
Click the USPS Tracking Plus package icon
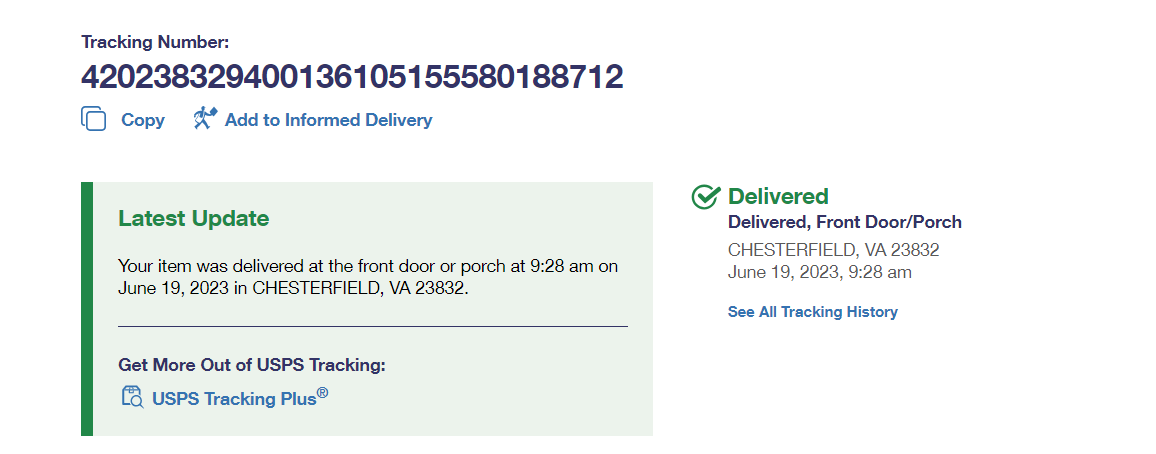[x=132, y=397]
